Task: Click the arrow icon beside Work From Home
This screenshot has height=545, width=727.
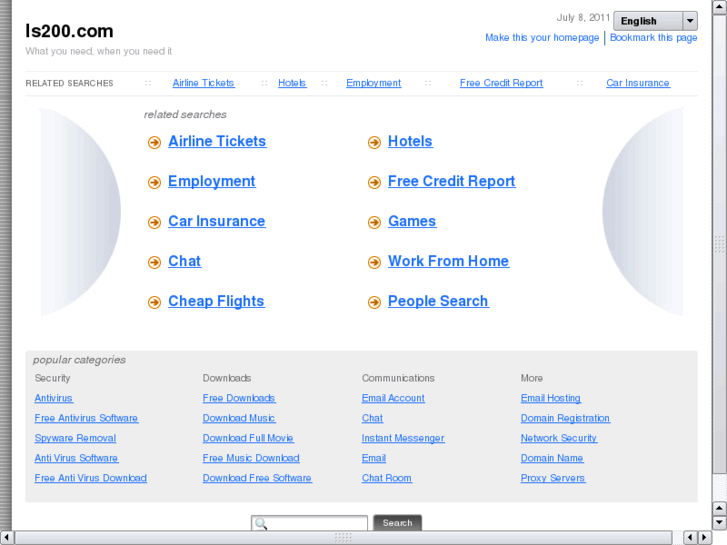Action: tap(374, 262)
